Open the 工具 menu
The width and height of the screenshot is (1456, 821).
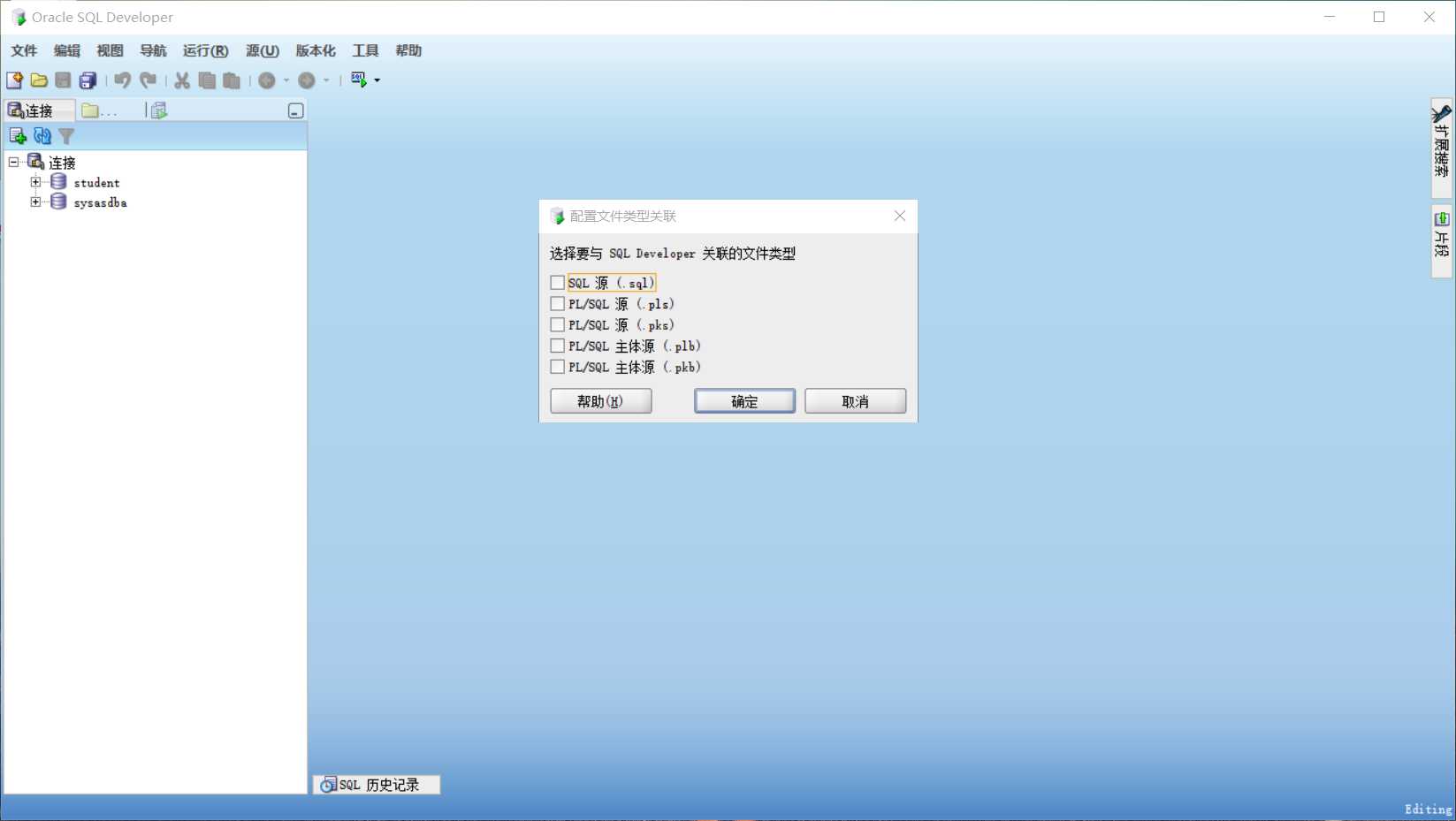[x=365, y=50]
